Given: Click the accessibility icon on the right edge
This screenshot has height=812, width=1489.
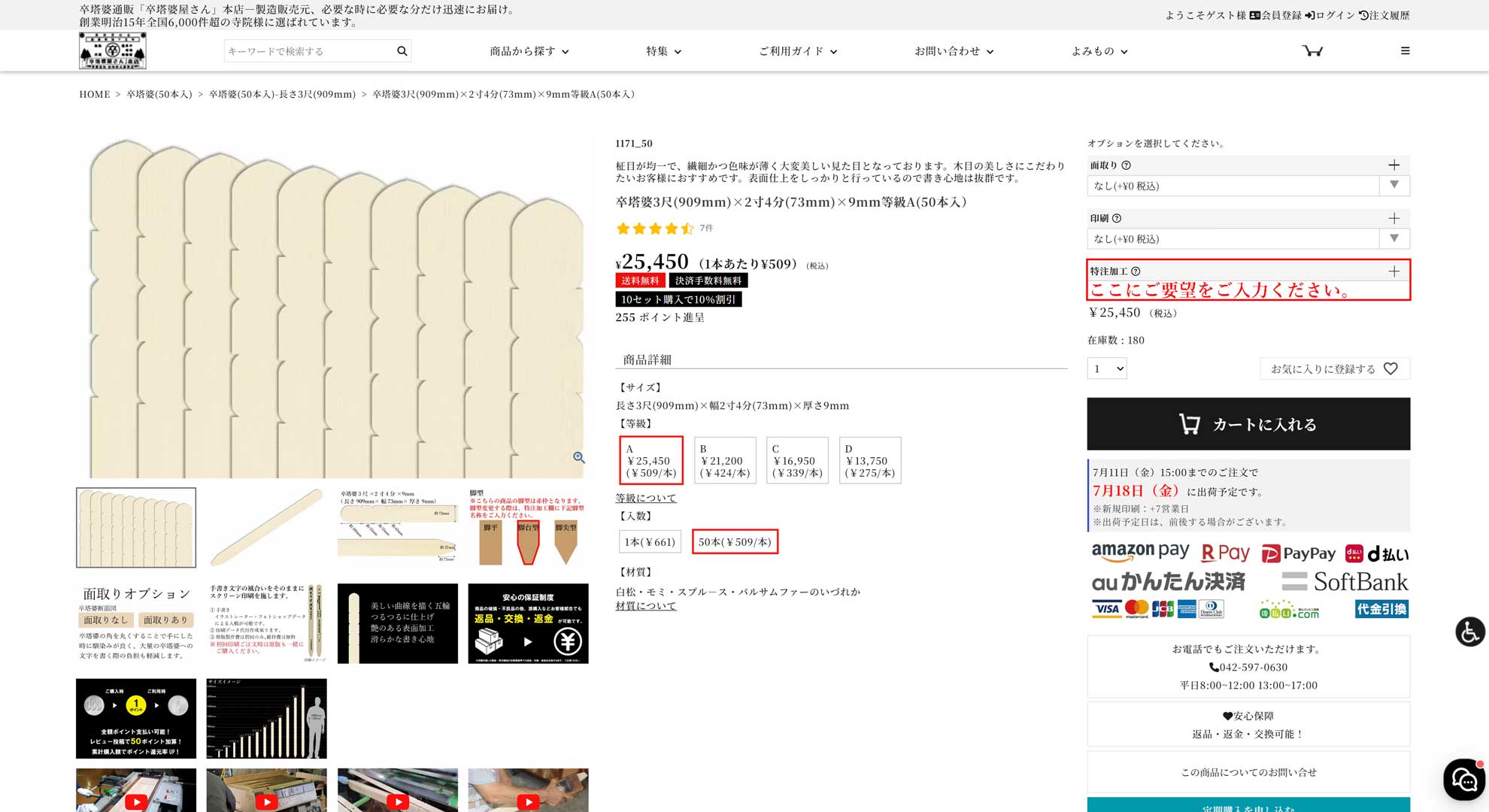Looking at the screenshot, I should pos(1469,633).
